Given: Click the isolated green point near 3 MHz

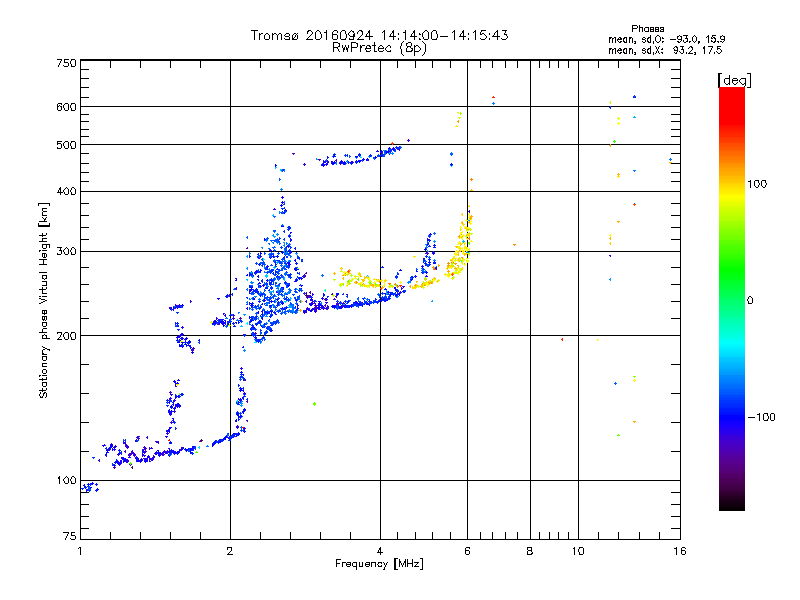Looking at the screenshot, I should [314, 404].
